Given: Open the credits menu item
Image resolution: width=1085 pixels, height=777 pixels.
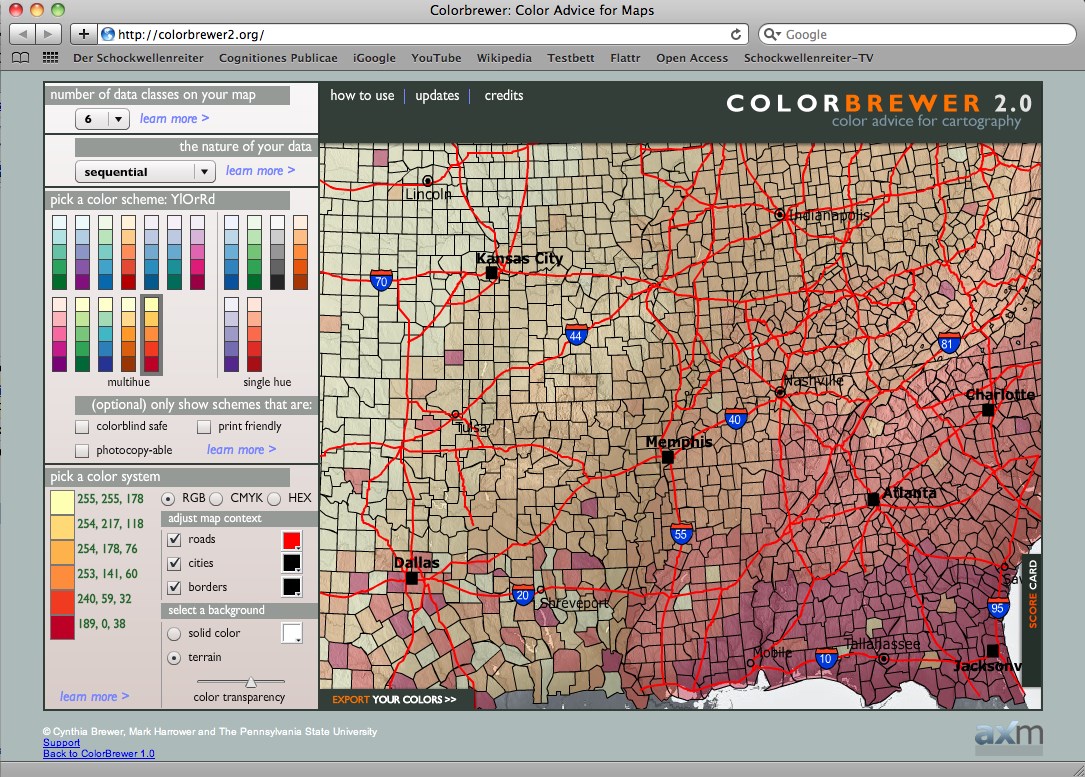Looking at the screenshot, I should [x=504, y=96].
